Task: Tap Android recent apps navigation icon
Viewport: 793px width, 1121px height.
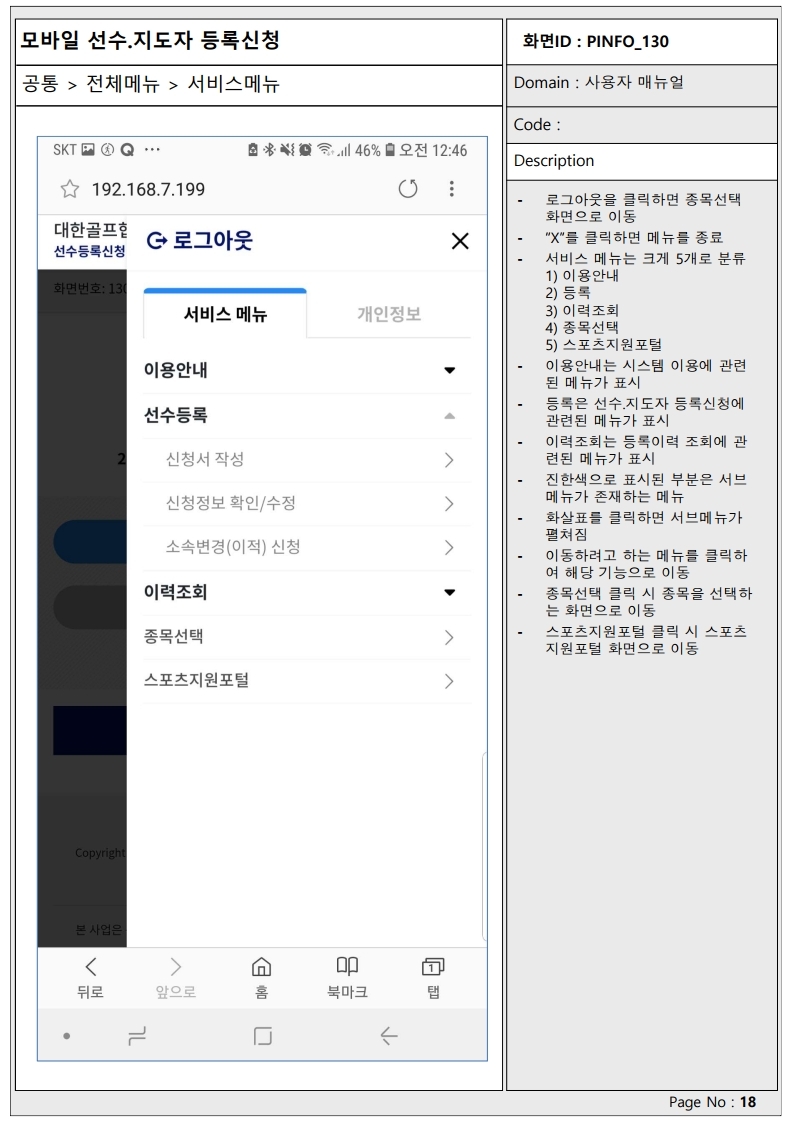Action: tap(137, 1036)
